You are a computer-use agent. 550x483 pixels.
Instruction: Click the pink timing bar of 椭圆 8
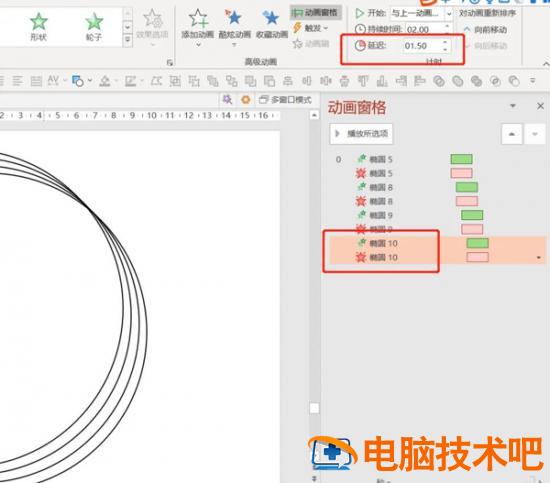click(467, 201)
